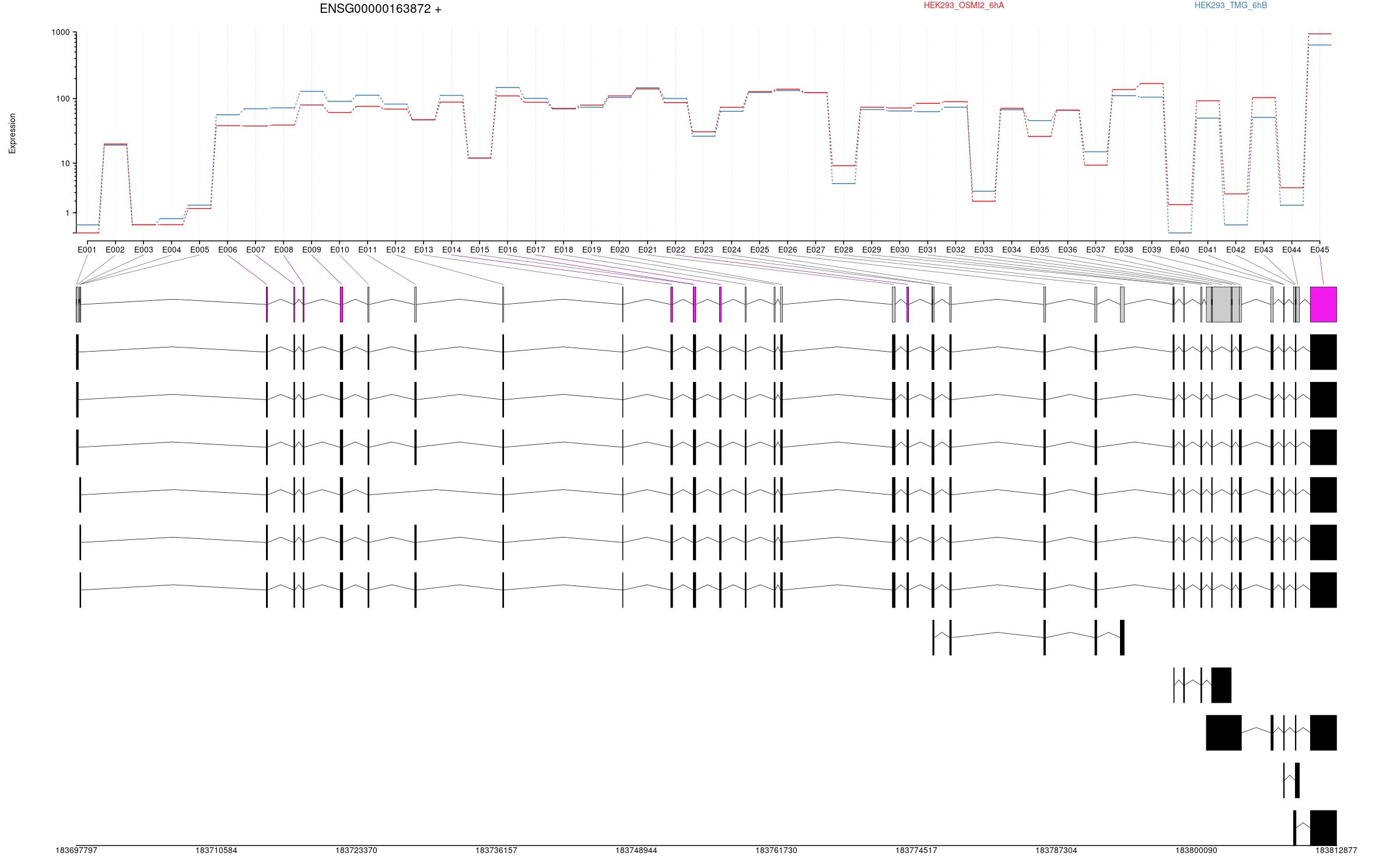This screenshot has width=1400, height=863.
Task: Click genomic coordinate 183787304
Action: tap(1056, 850)
